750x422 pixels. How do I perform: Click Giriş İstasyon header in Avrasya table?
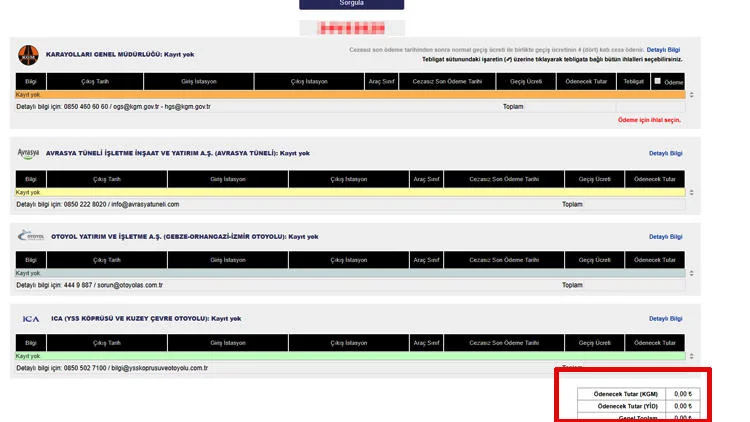click(228, 179)
